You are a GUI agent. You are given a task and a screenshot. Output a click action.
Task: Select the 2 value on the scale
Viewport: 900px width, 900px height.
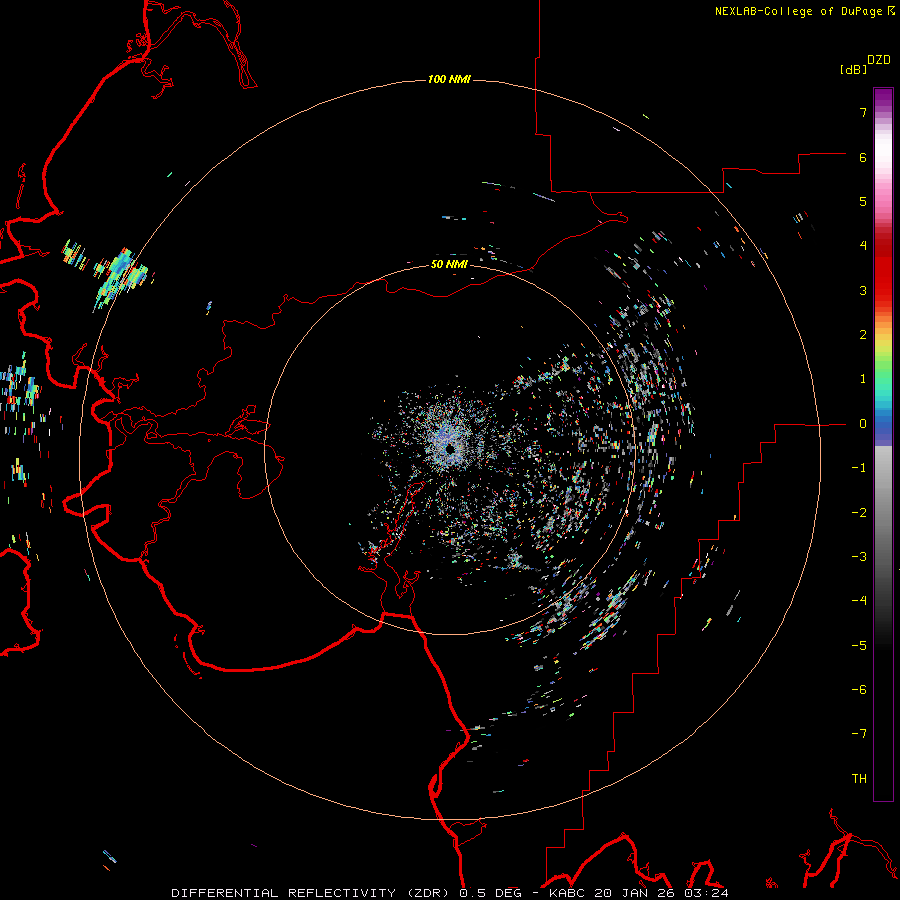click(863, 335)
